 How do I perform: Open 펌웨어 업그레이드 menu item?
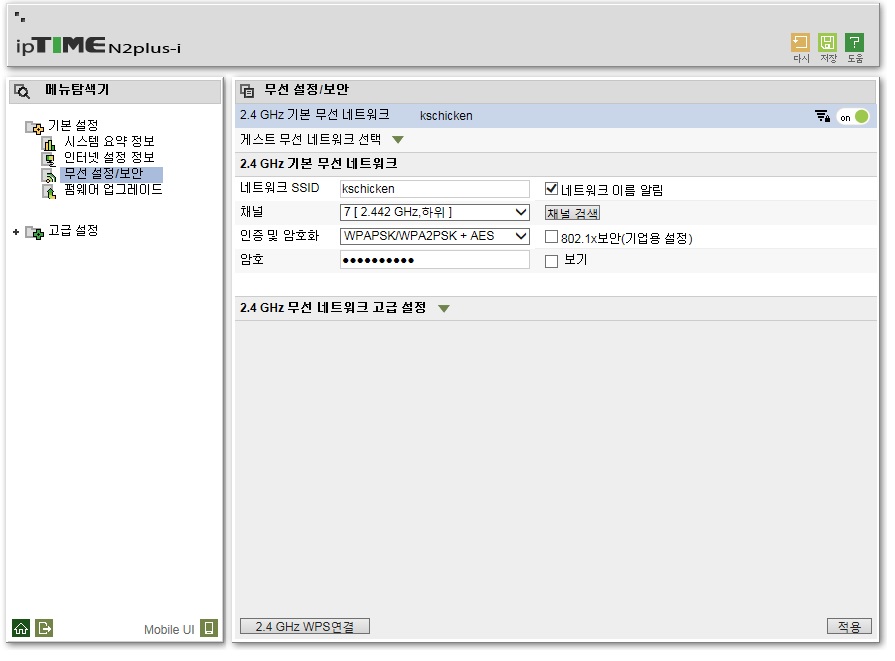point(113,190)
